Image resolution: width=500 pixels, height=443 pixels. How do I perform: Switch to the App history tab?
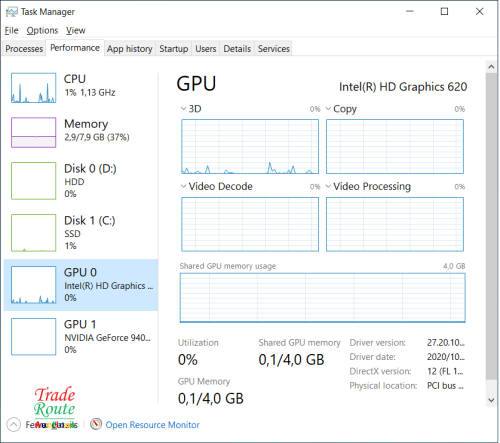click(x=129, y=49)
